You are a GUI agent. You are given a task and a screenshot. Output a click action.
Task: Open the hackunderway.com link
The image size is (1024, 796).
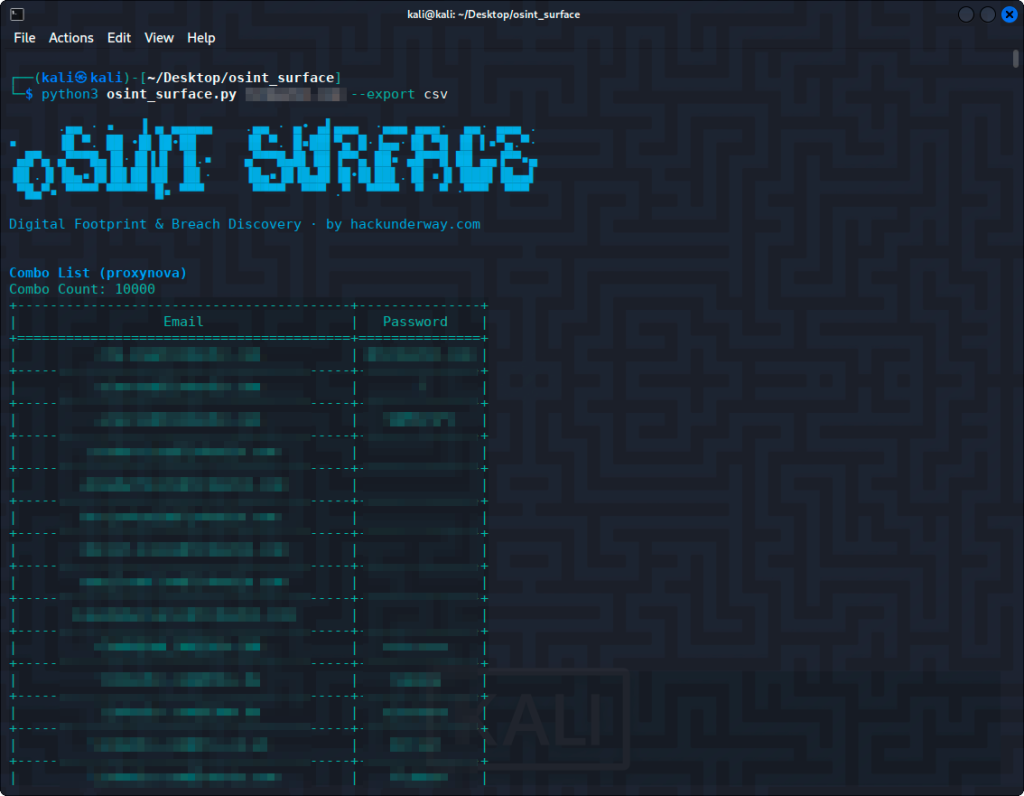[x=415, y=224]
